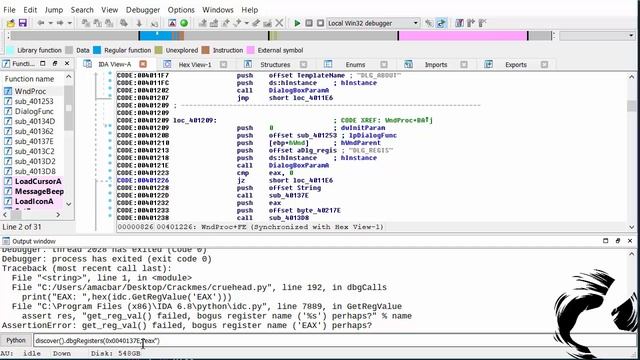Viewport: 640px width, 360px height.
Task: Open the File menu
Action: [x=9, y=10]
